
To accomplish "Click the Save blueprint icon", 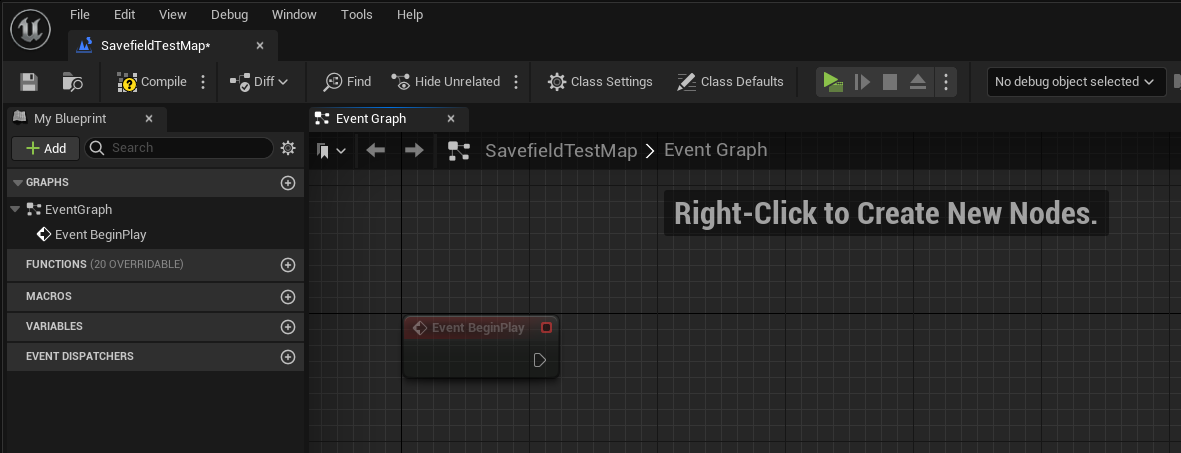I will [29, 82].
